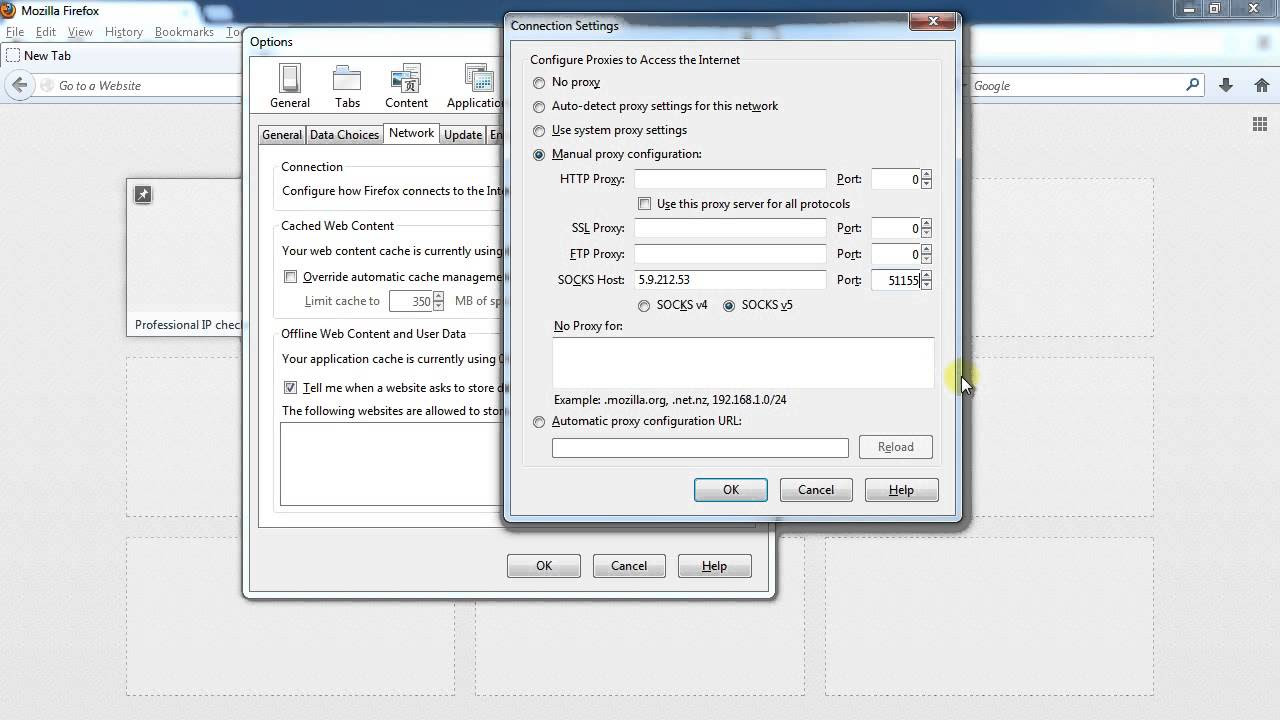
Task: Open the Edit menu
Action: click(x=46, y=32)
